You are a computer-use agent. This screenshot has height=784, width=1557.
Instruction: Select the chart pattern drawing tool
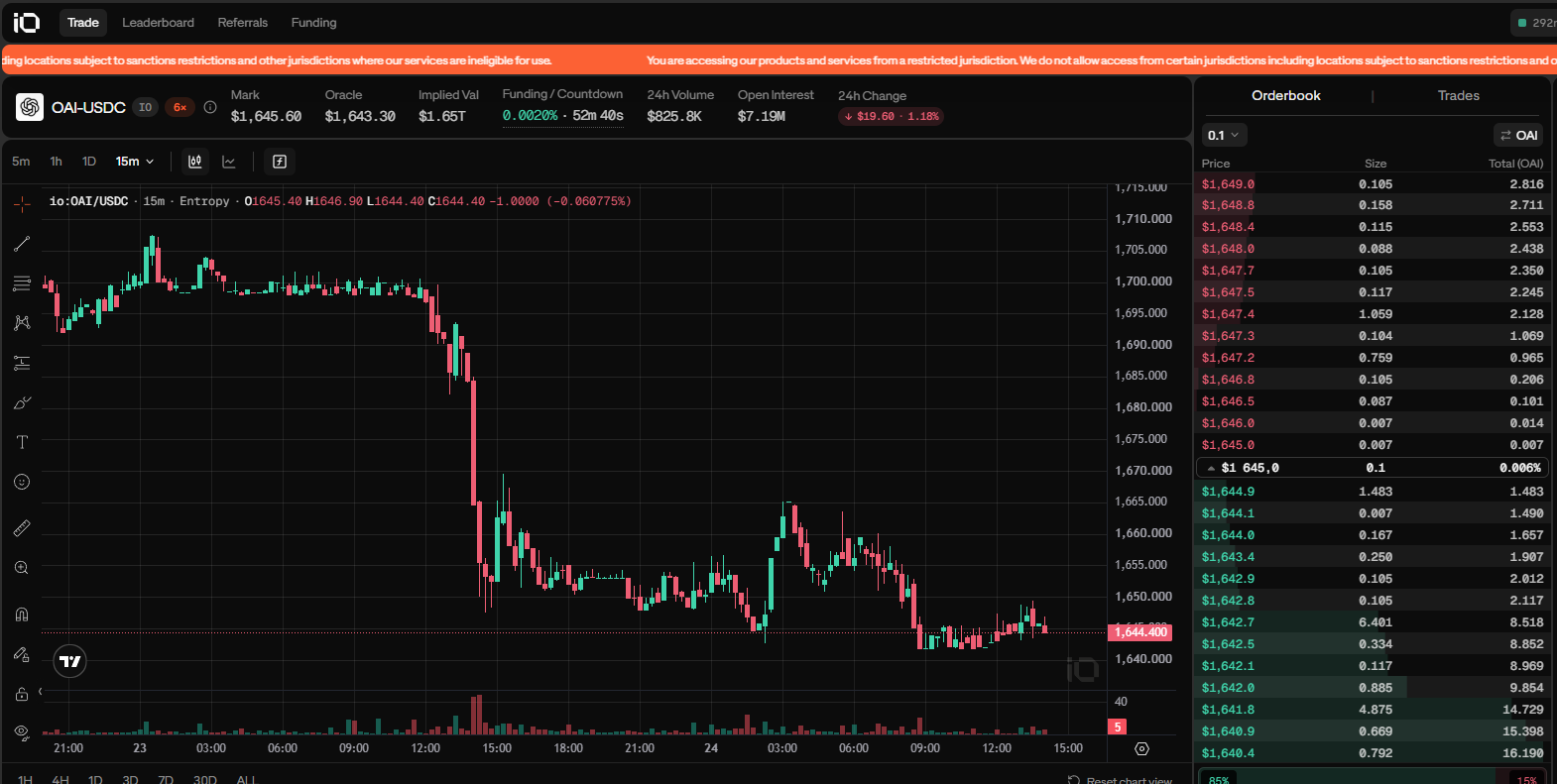(22, 323)
